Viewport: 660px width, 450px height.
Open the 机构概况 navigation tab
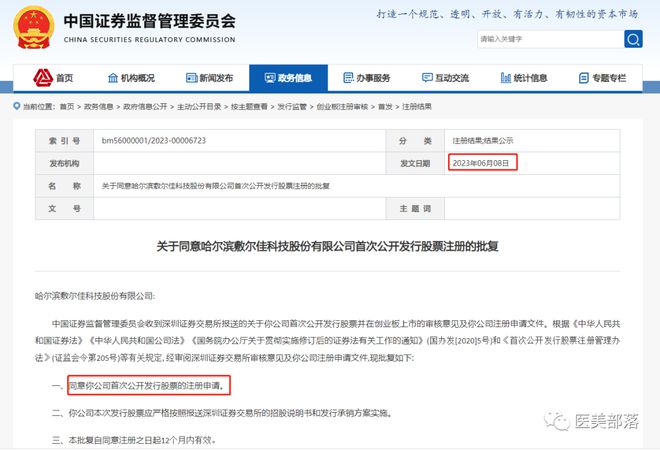click(131, 78)
